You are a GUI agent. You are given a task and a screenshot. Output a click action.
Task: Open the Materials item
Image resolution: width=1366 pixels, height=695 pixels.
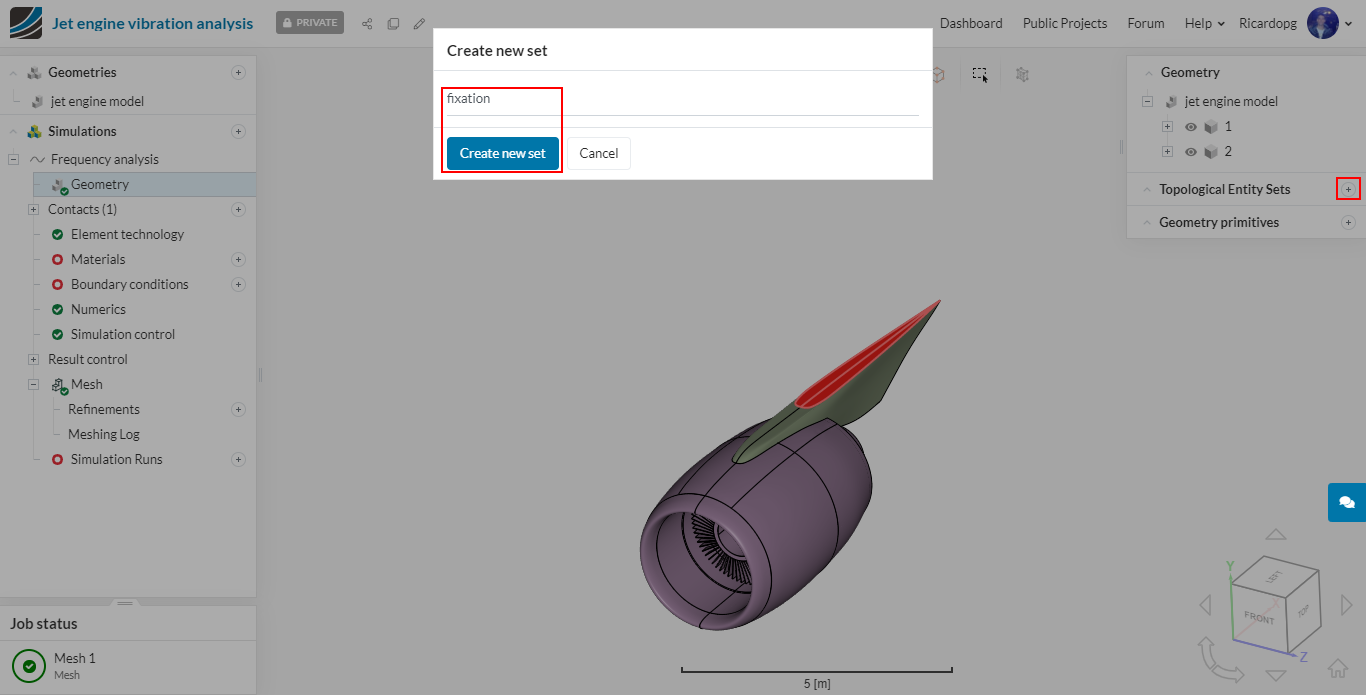(98, 259)
